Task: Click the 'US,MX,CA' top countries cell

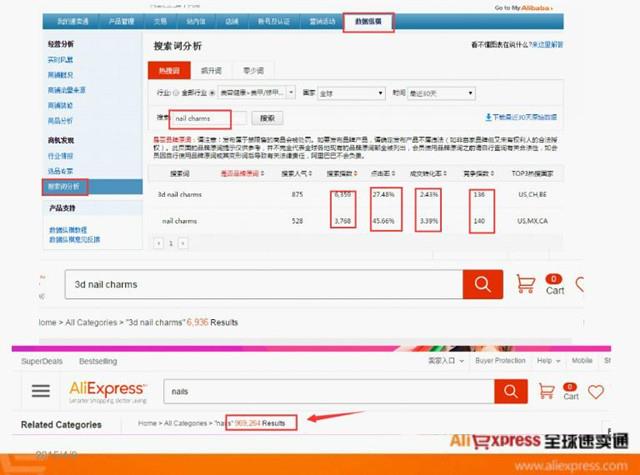Action: [x=532, y=221]
